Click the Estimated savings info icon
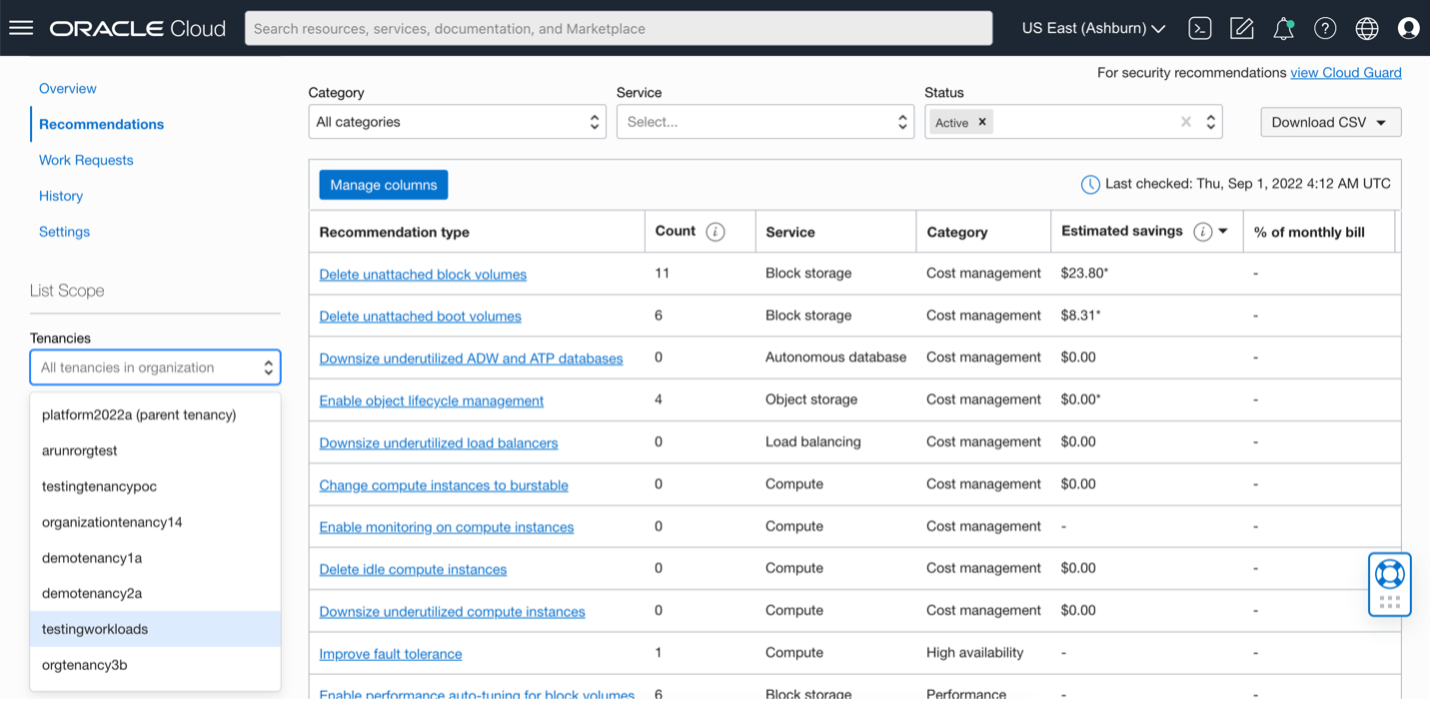1430x702 pixels. point(1203,230)
